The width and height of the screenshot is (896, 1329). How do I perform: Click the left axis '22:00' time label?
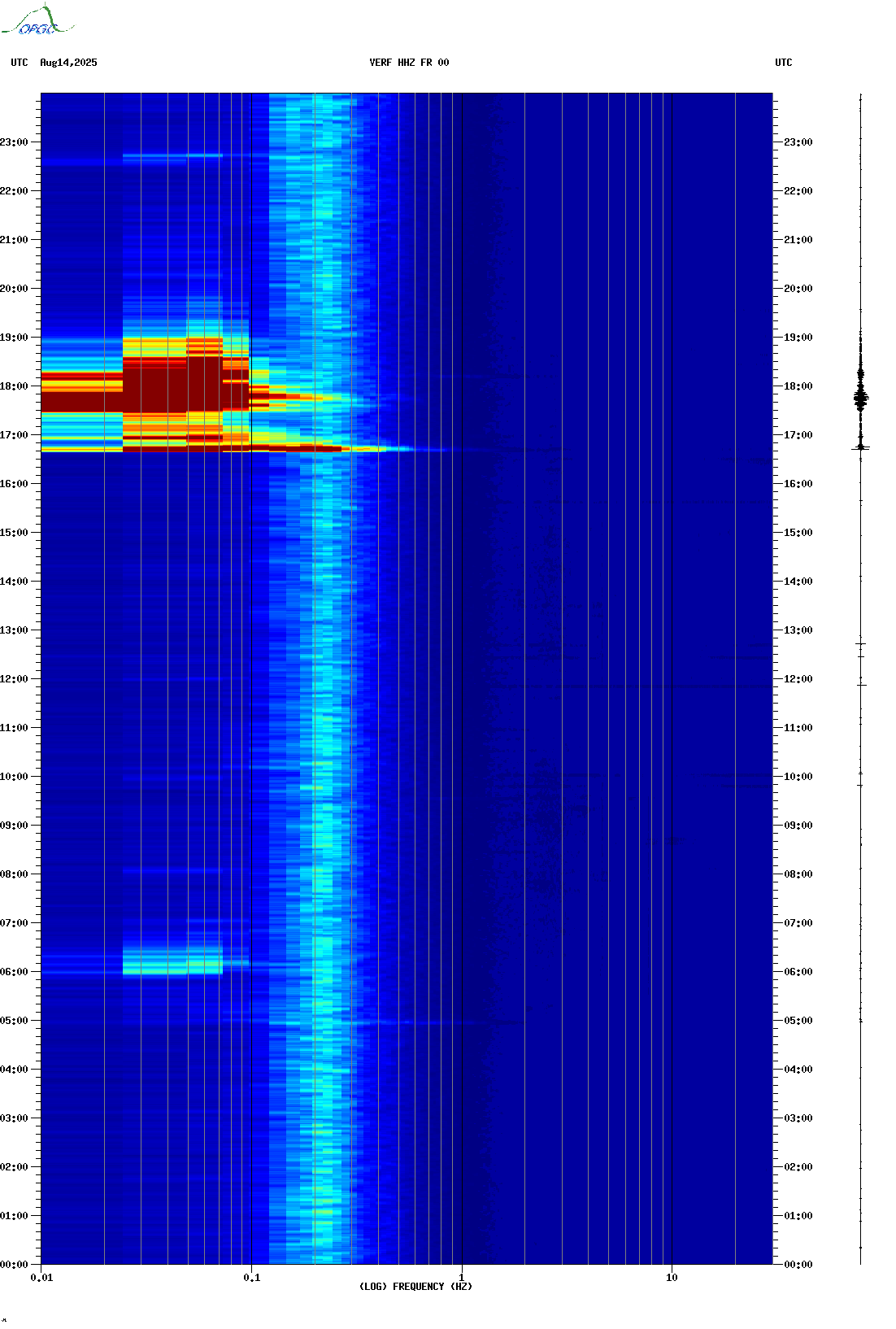14,191
